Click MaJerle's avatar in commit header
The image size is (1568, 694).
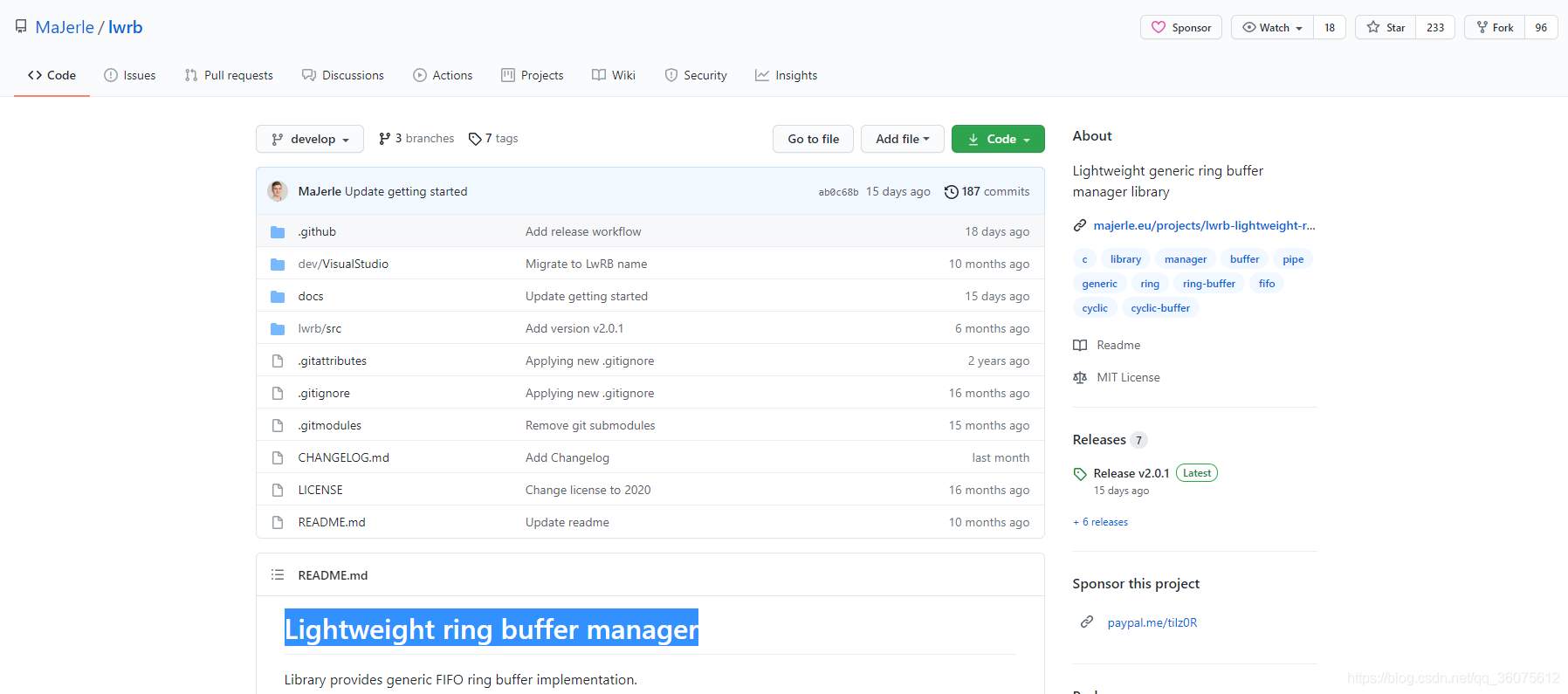[278, 191]
